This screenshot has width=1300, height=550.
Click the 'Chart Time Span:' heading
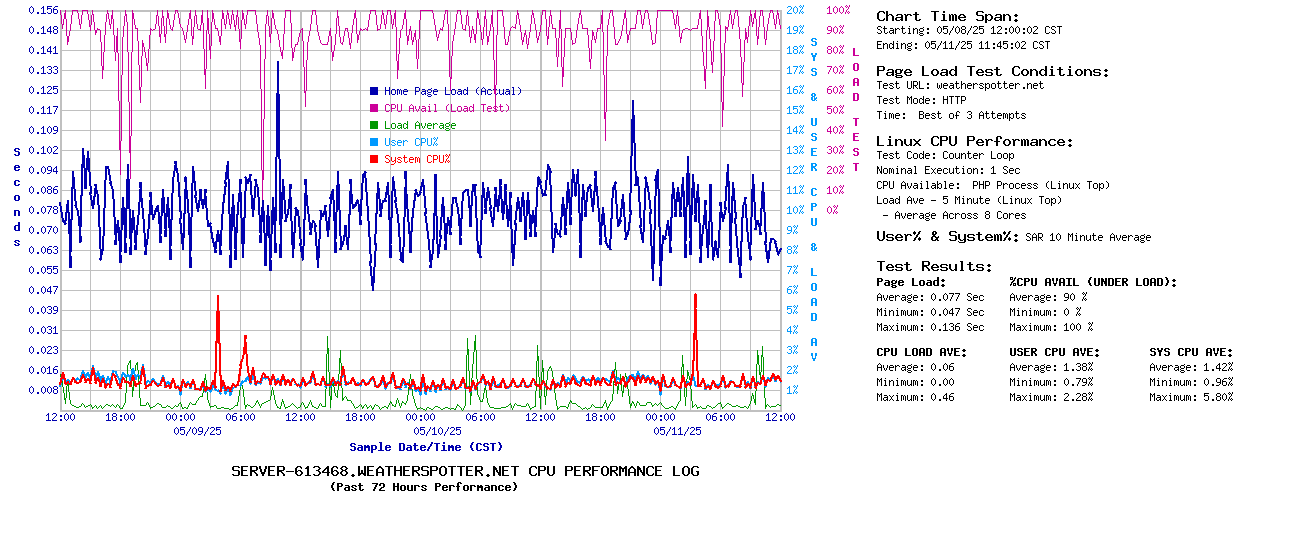pos(947,16)
